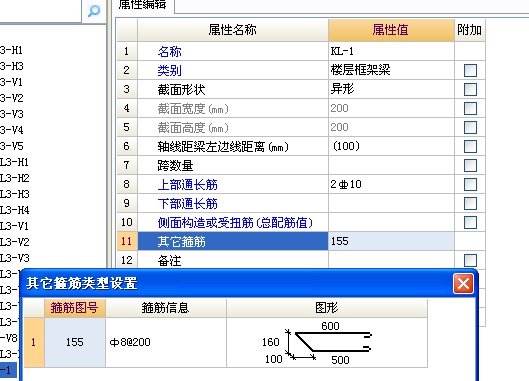Toggle 附加 checkbox for 类别 row
The width and height of the screenshot is (529, 381).
click(470, 71)
